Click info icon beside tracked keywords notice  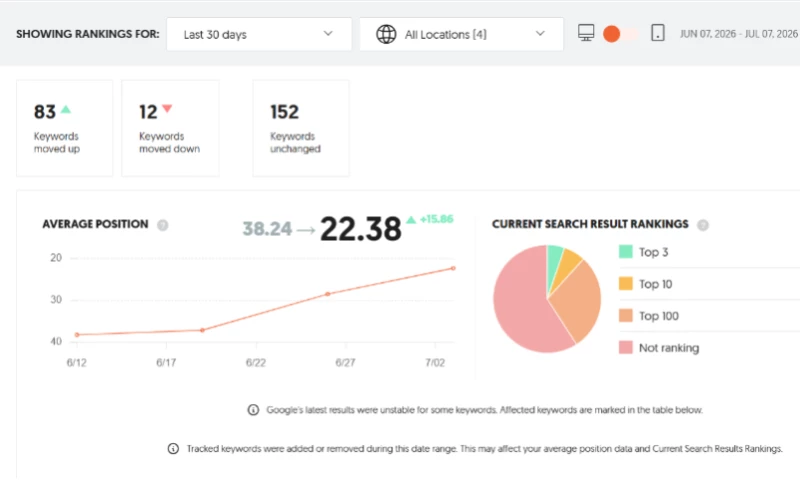pyautogui.click(x=173, y=449)
